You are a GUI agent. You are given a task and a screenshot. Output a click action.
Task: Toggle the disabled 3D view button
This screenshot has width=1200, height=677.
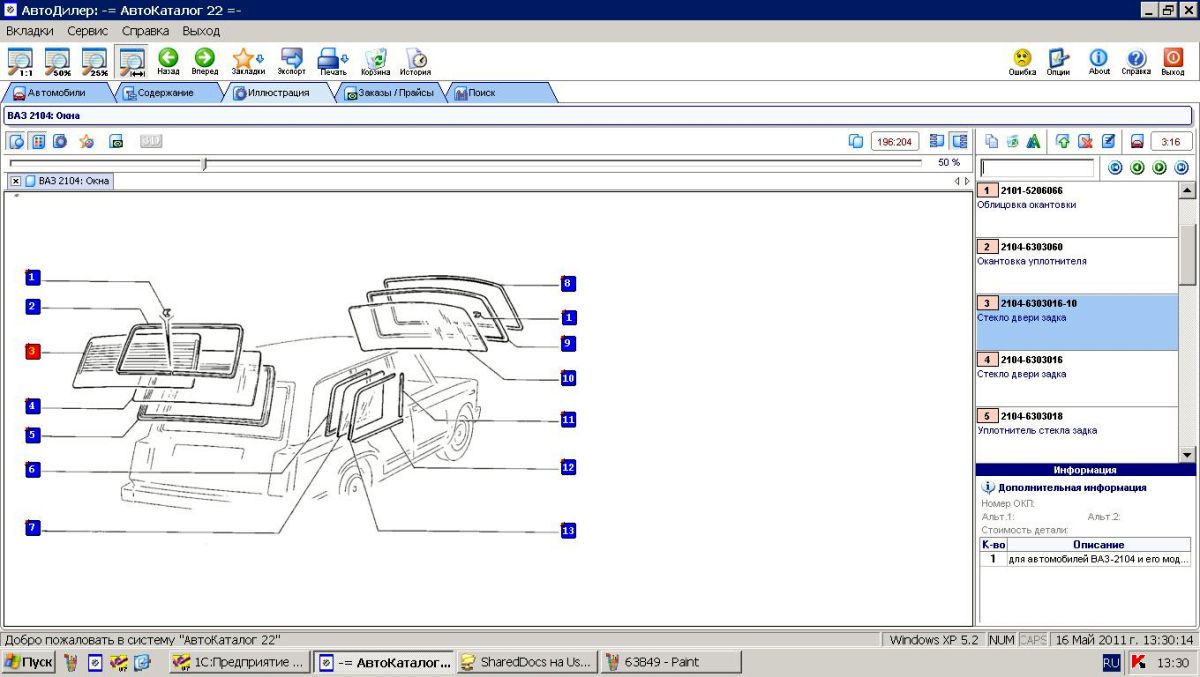[151, 141]
